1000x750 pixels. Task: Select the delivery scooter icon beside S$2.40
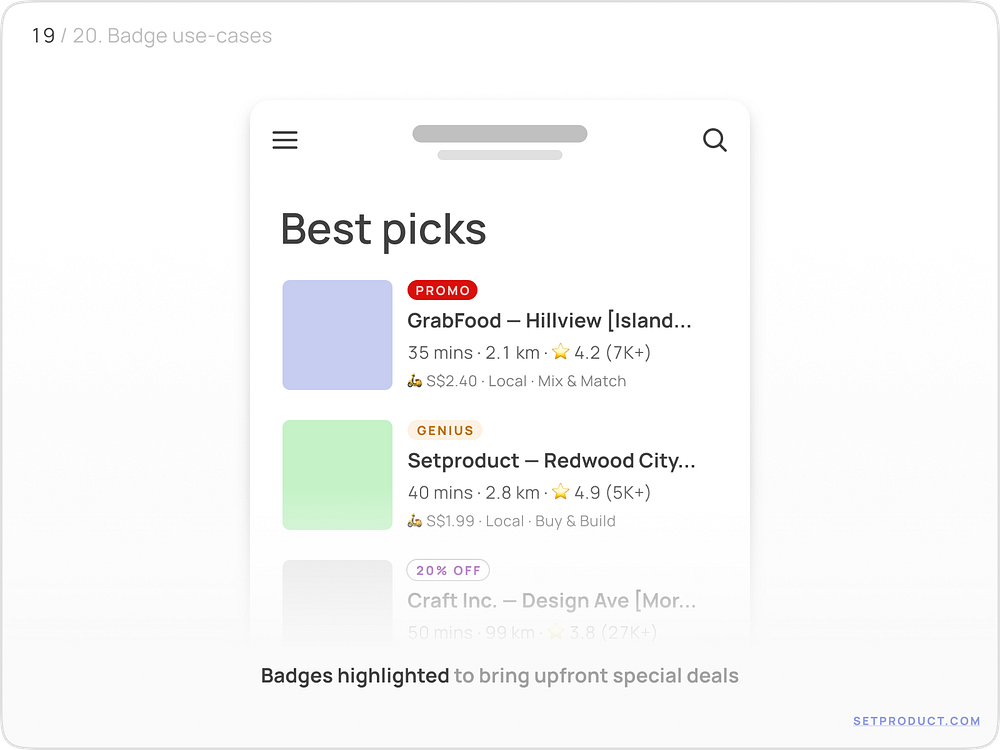point(414,380)
